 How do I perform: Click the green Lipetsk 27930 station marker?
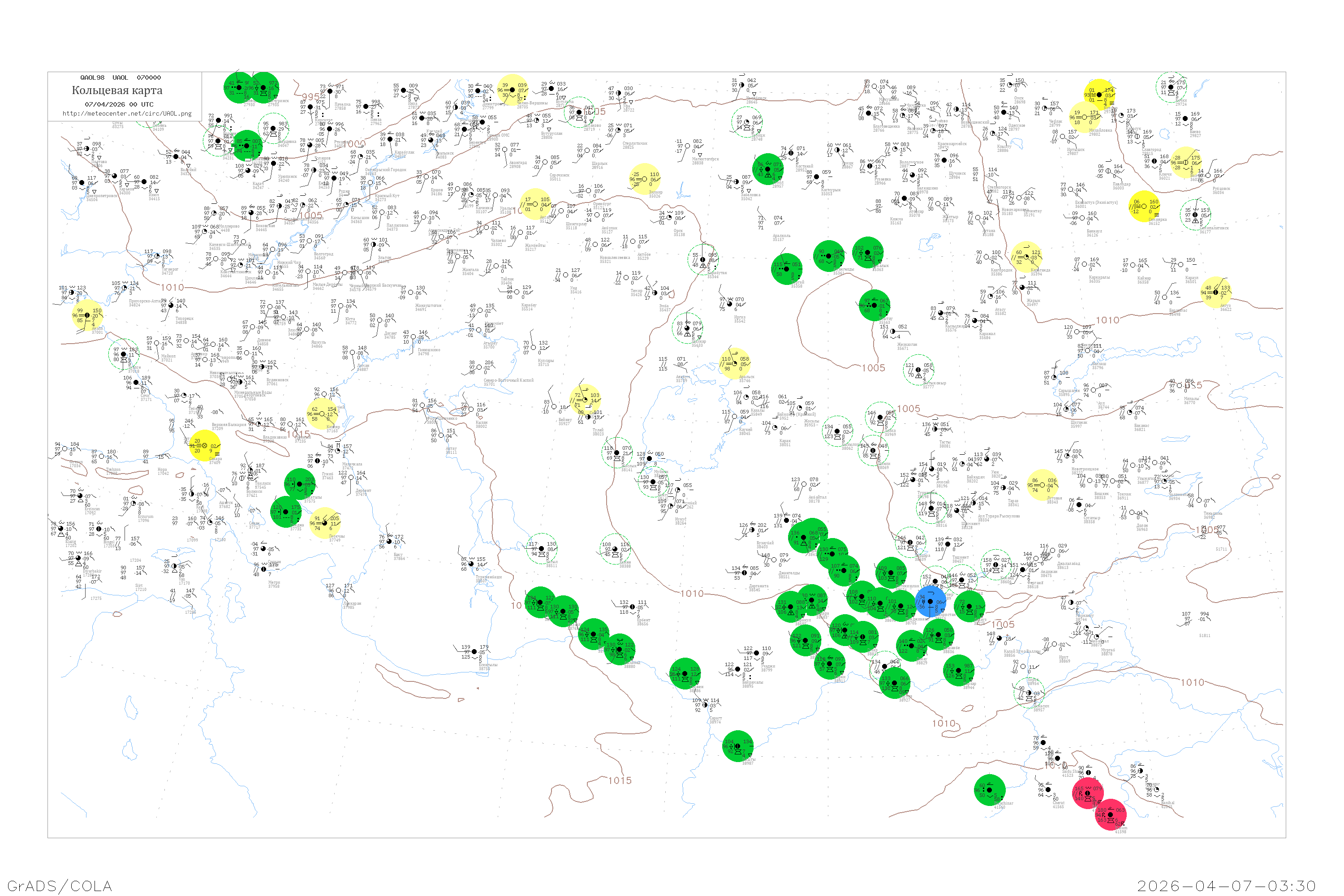click(x=238, y=87)
